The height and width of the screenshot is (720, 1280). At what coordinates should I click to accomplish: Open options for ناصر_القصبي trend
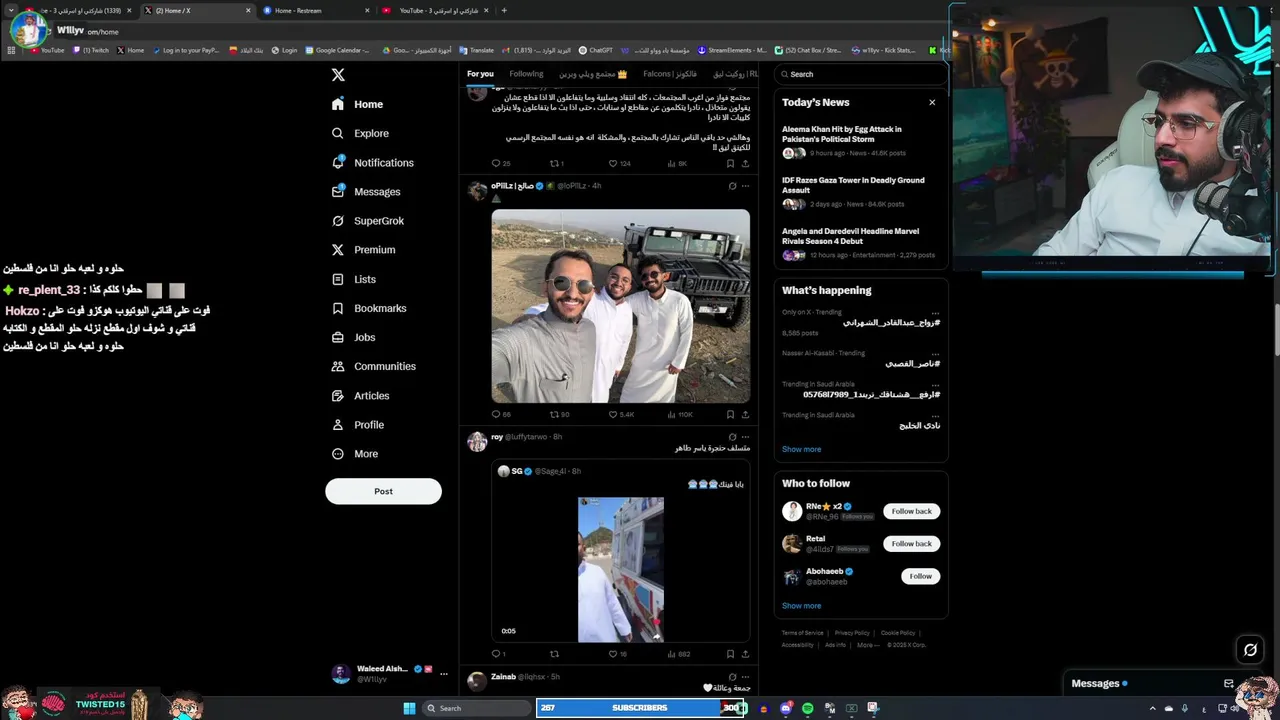[935, 353]
